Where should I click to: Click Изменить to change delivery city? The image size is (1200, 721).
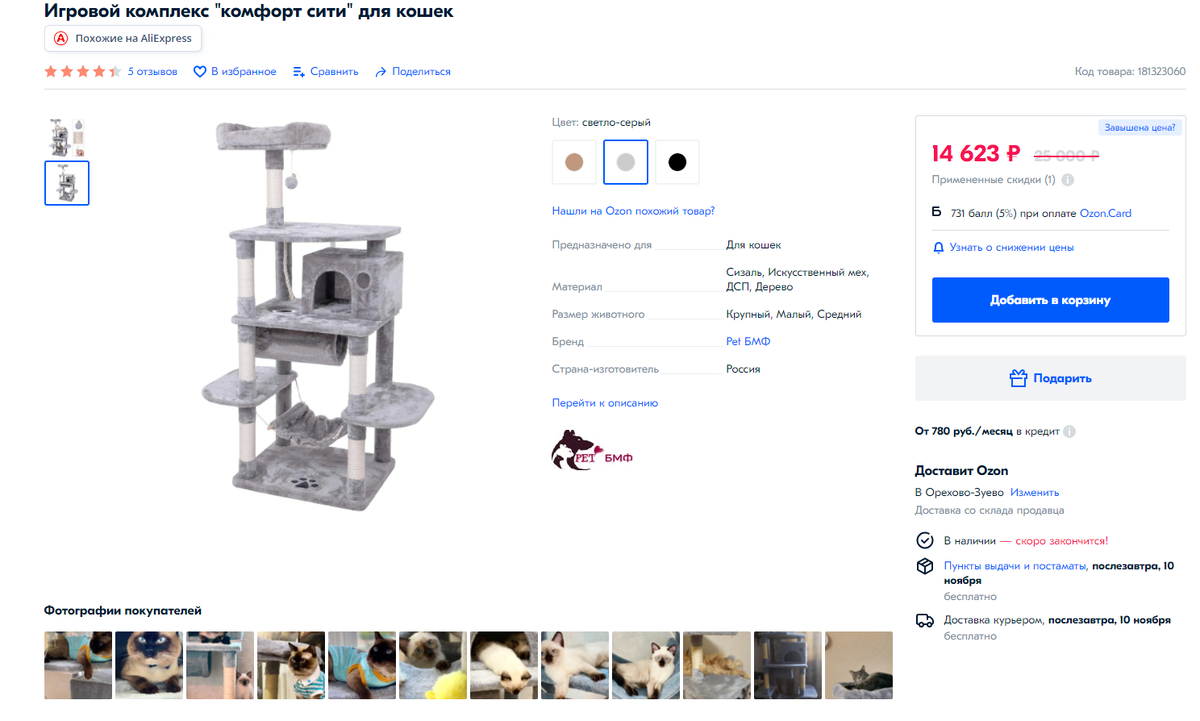tap(1034, 492)
